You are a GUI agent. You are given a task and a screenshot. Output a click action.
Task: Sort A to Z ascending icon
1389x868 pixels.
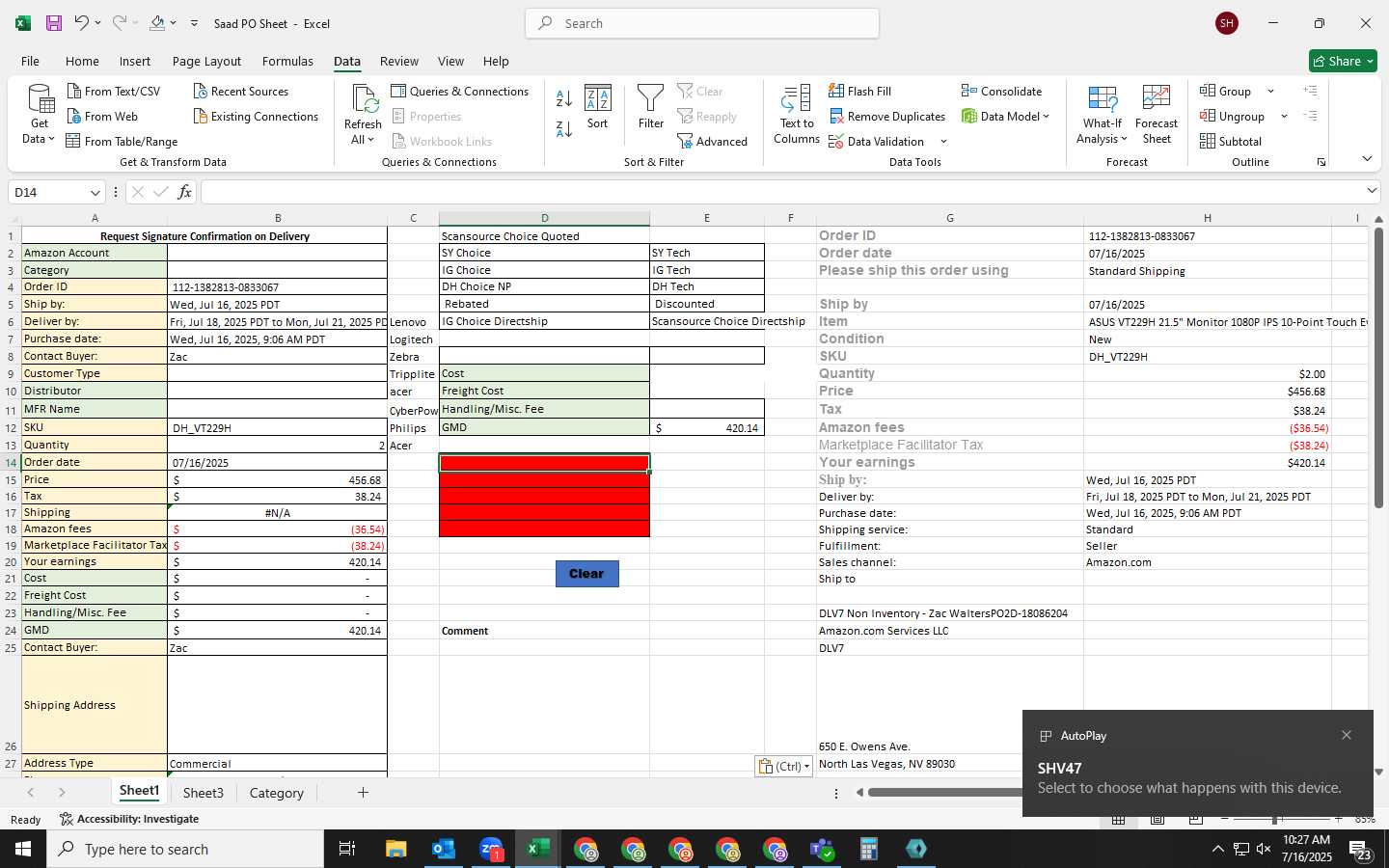coord(564,97)
